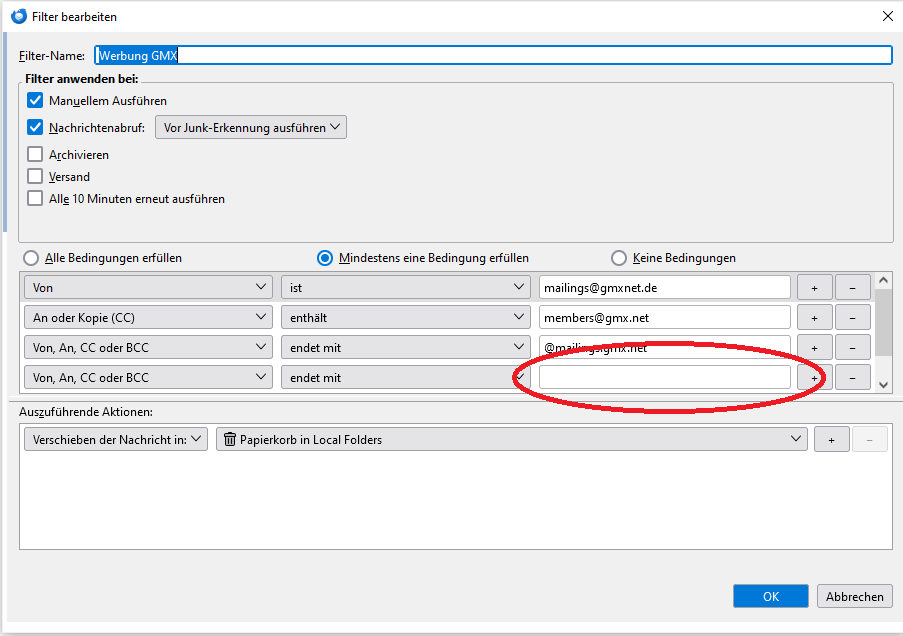This screenshot has width=903, height=636.
Task: Click the Thunderbird icon in title bar
Action: (x=19, y=16)
